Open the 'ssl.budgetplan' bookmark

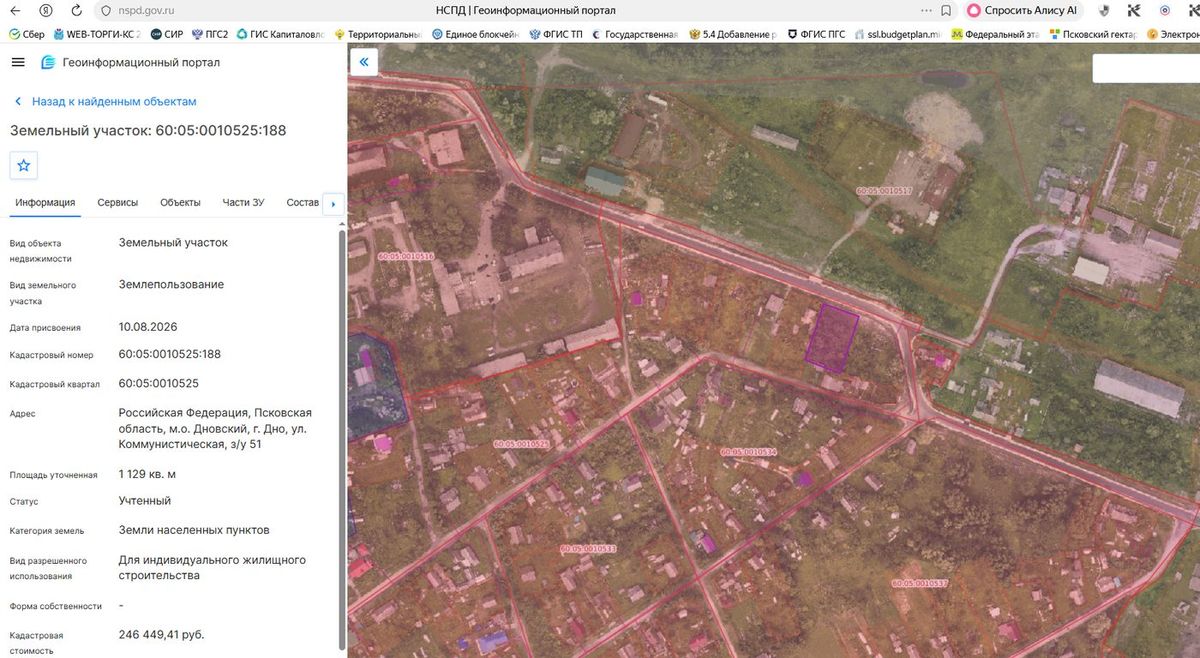898,34
